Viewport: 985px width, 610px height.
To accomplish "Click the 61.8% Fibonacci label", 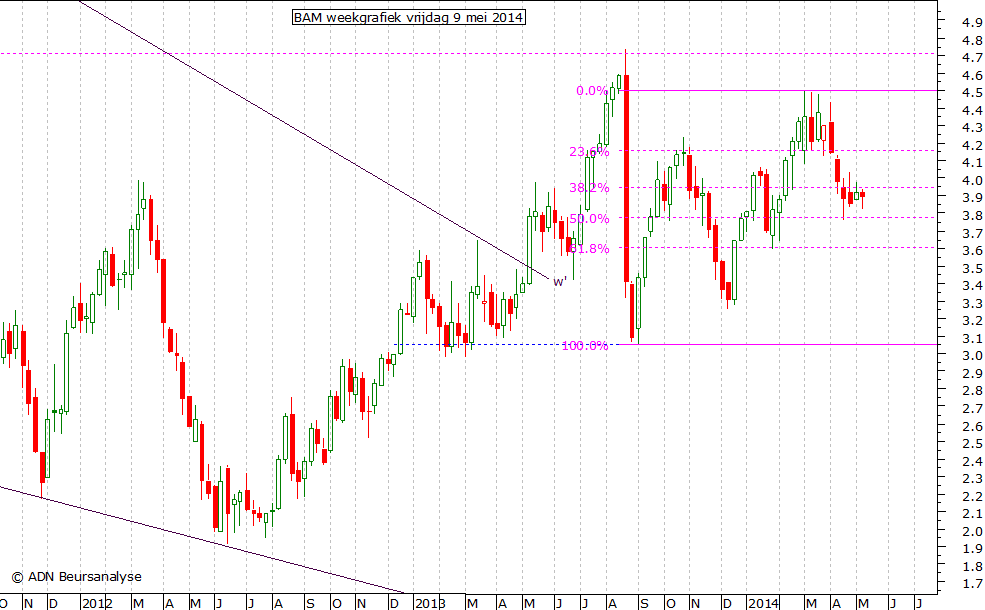I will (x=590, y=249).
